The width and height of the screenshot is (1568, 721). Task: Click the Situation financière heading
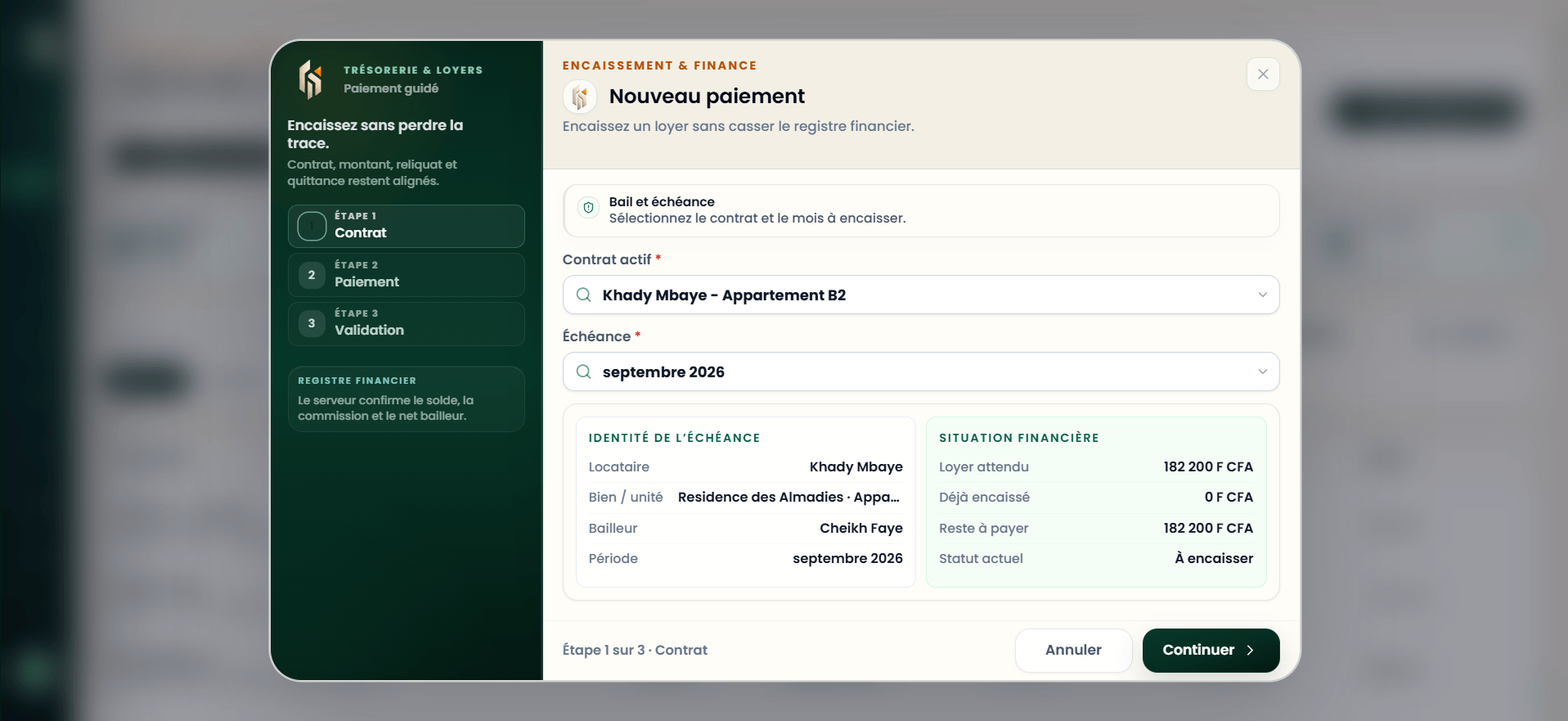tap(1018, 438)
